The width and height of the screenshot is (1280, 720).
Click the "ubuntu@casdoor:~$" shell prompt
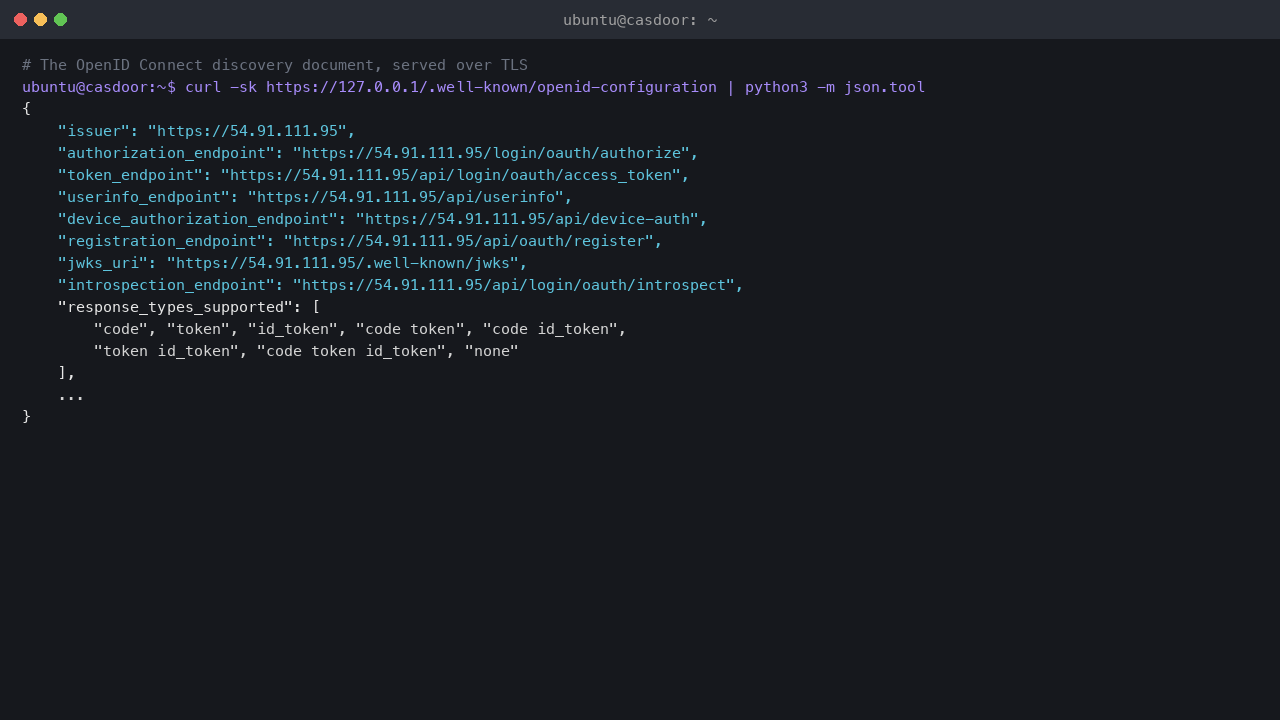pyautogui.click(x=99, y=87)
